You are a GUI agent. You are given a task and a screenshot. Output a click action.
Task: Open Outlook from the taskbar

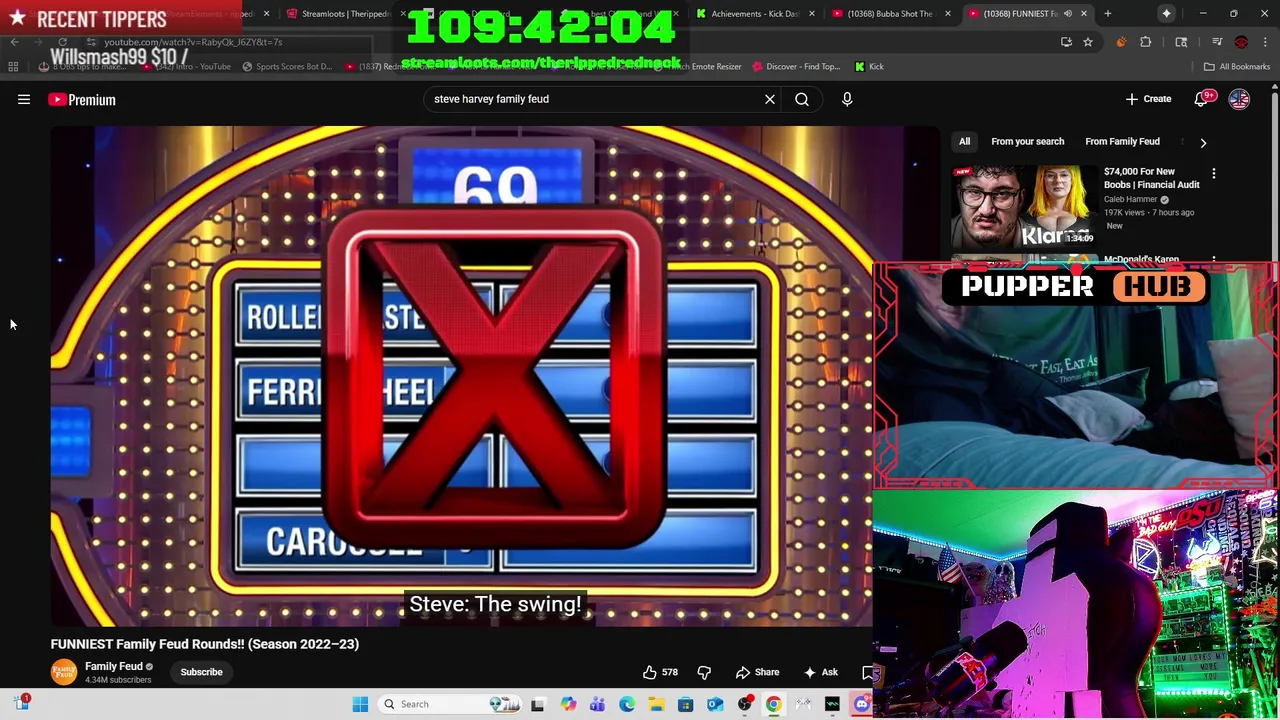point(715,704)
